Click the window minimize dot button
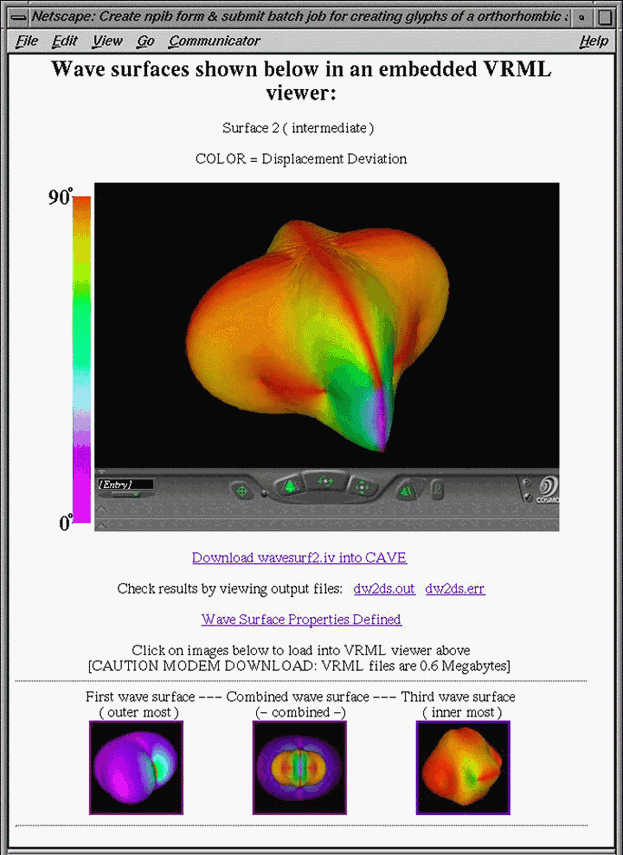 [x=582, y=17]
